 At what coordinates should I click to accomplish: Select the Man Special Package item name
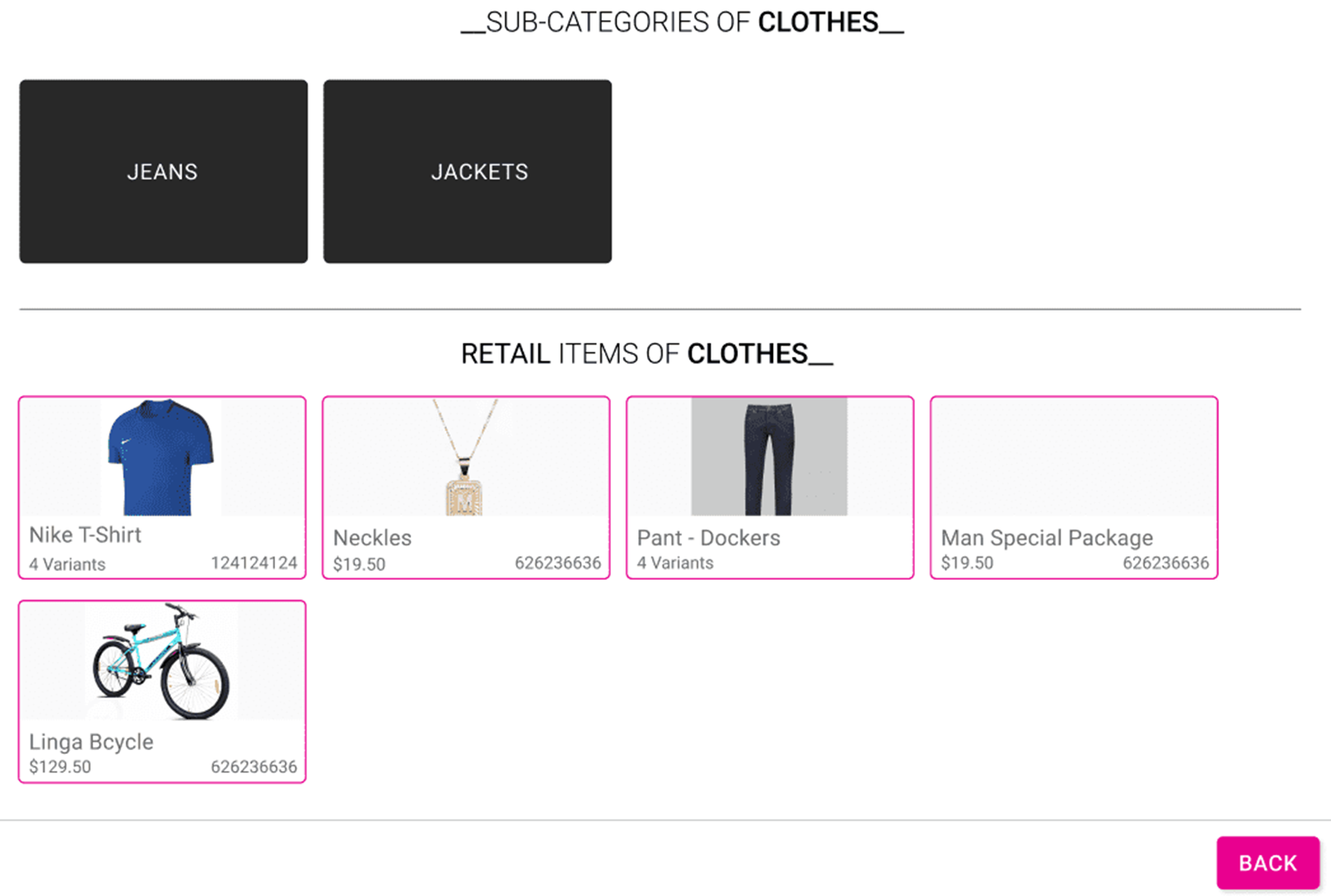pos(1046,538)
